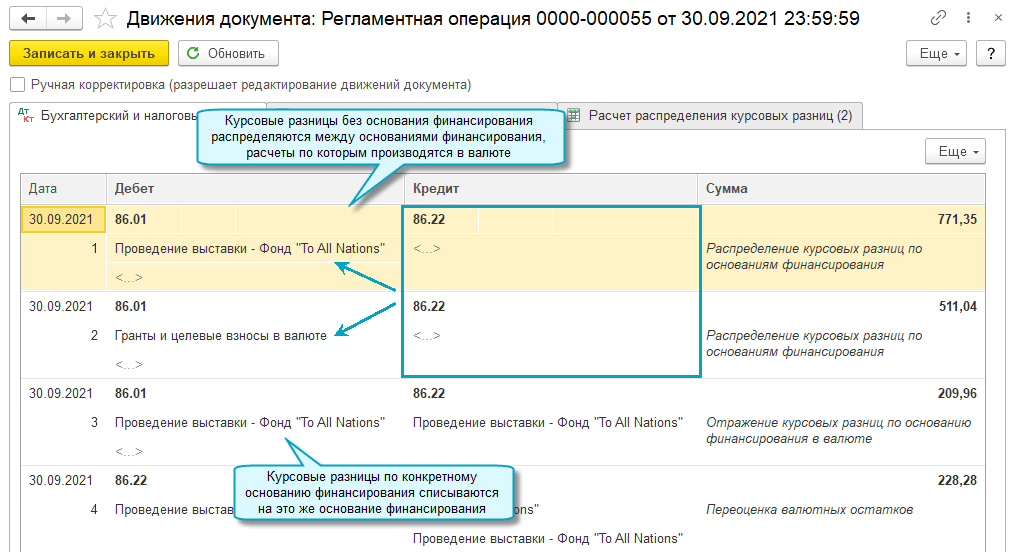Image resolution: width=1024 pixels, height=552 pixels.
Task: Click the Дт/Кт icon on the accounting tab
Action: pyautogui.click(x=26, y=116)
